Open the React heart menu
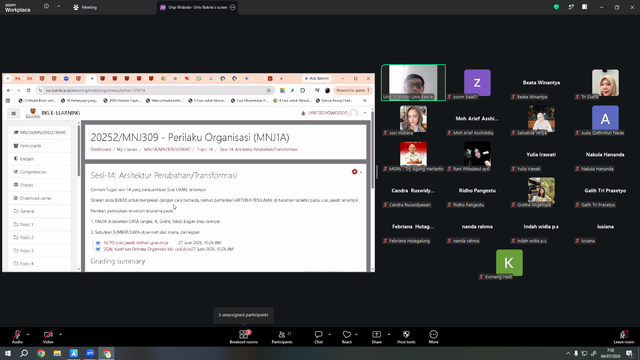Screen dimensions: 640x360 point(347,335)
